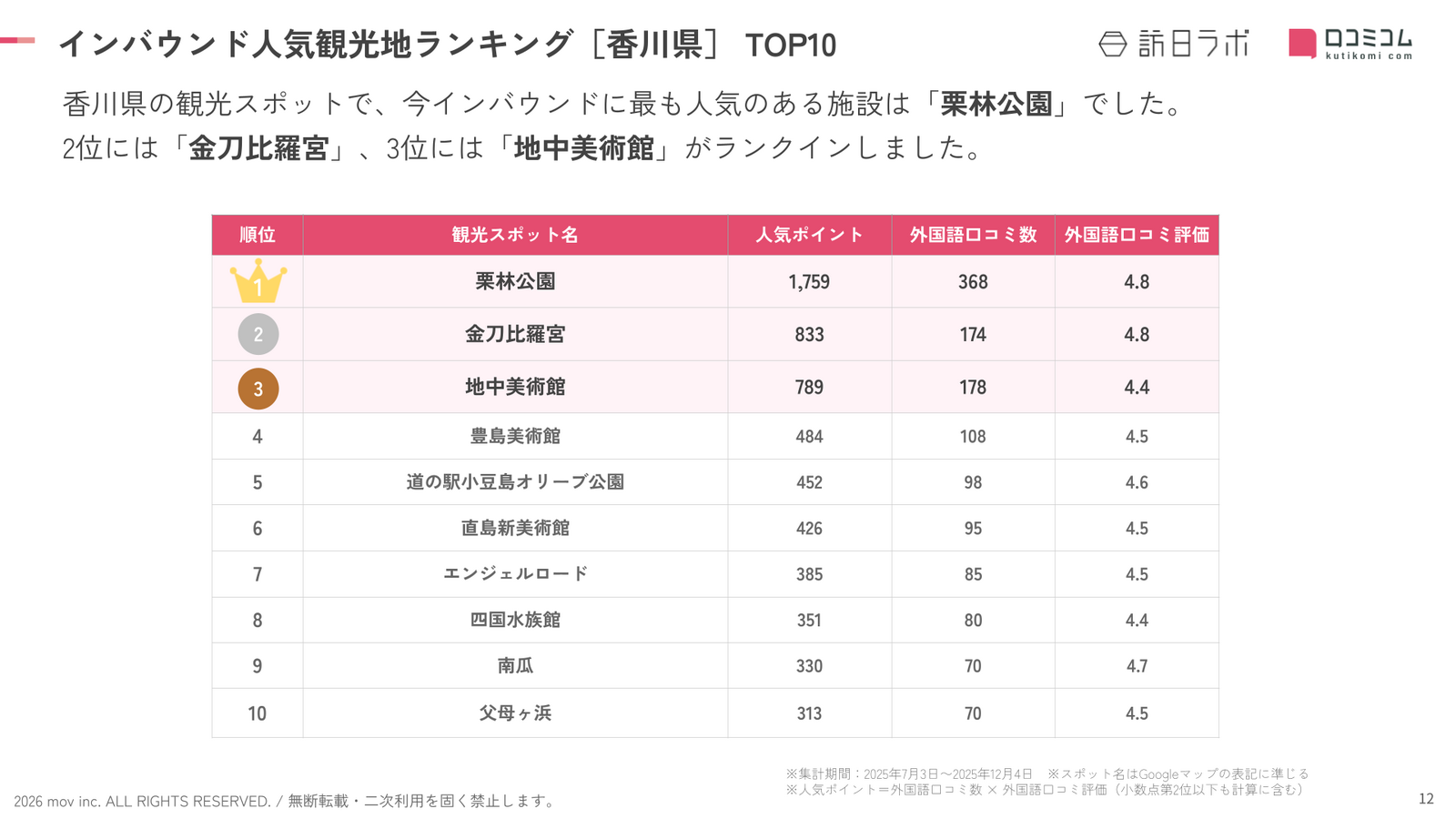
Task: Select the 金刀比羅宮 table entry
Action: coord(515,335)
